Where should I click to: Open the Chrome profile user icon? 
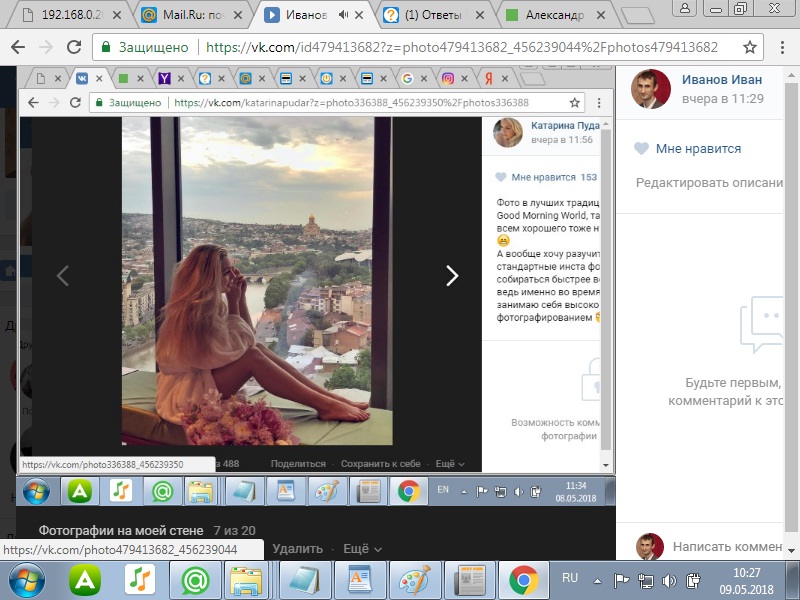[x=686, y=8]
